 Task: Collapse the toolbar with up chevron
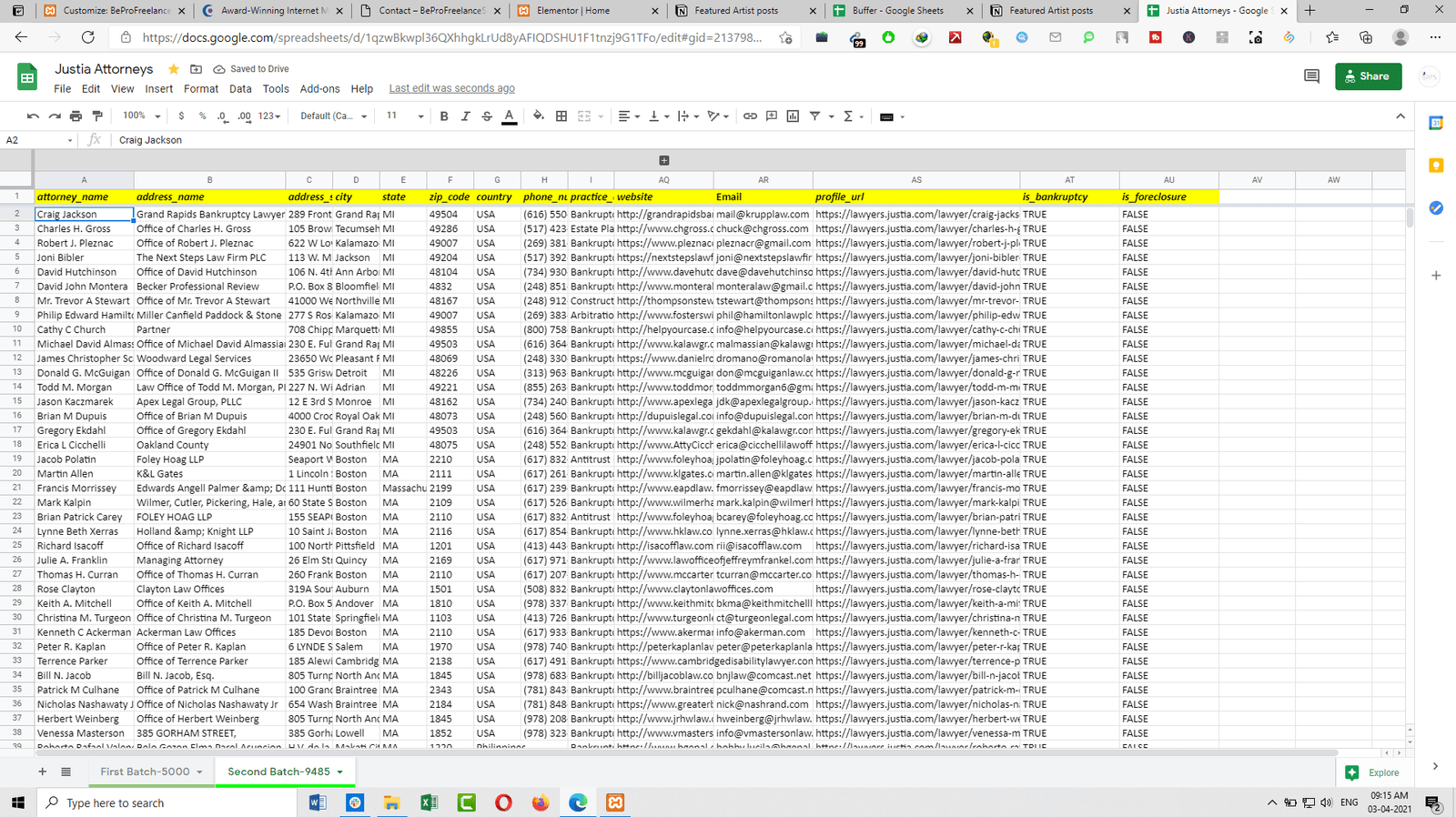tap(1400, 116)
